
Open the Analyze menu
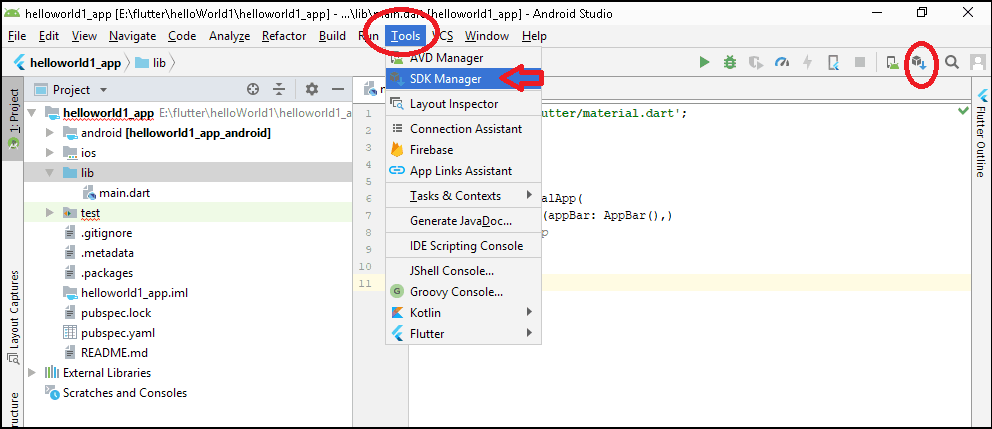(x=230, y=36)
